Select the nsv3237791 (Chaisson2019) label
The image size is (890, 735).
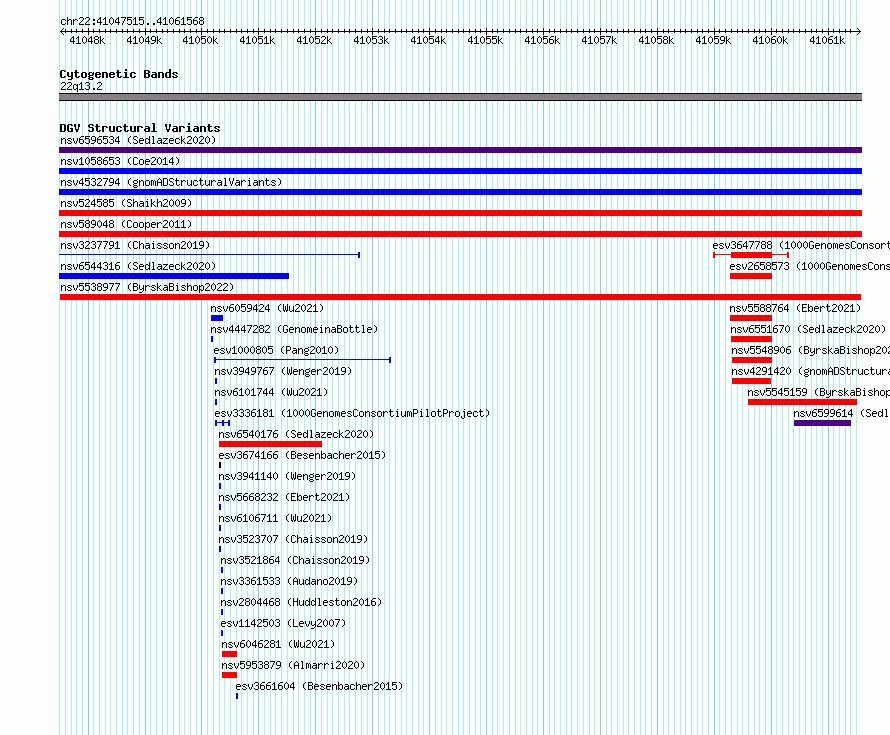[135, 245]
